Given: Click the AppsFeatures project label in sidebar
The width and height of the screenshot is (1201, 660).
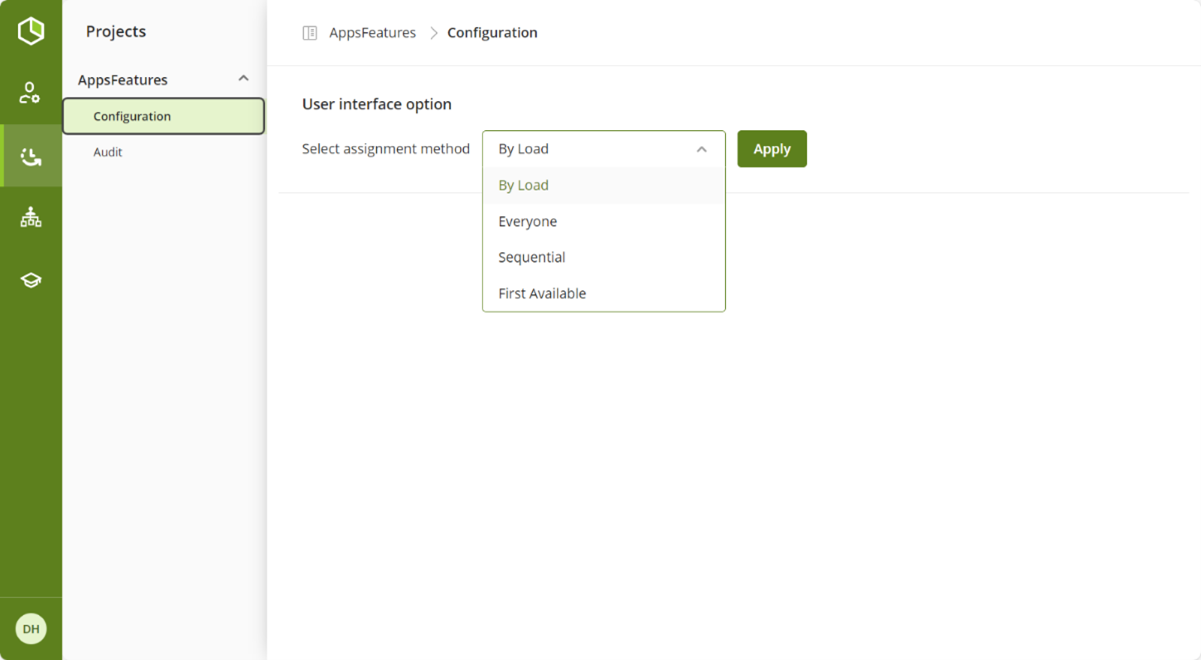Looking at the screenshot, I should point(123,80).
